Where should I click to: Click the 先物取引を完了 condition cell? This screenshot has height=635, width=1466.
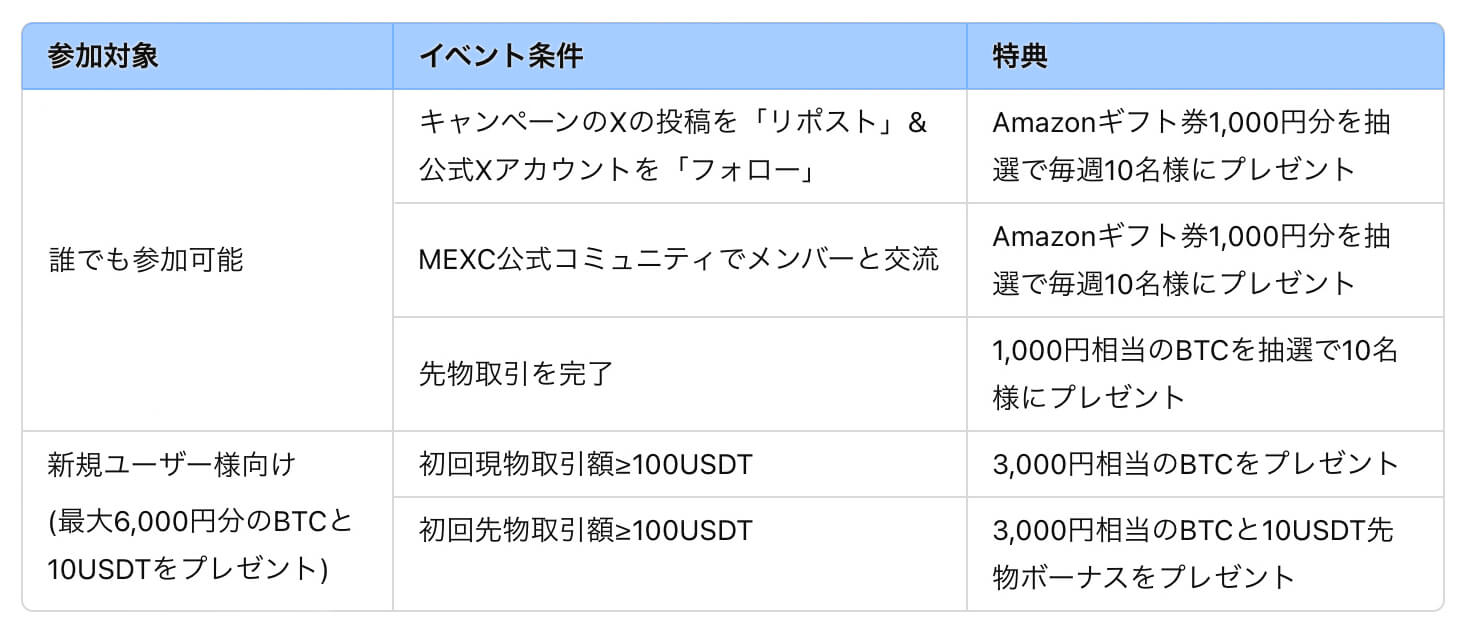point(515,374)
